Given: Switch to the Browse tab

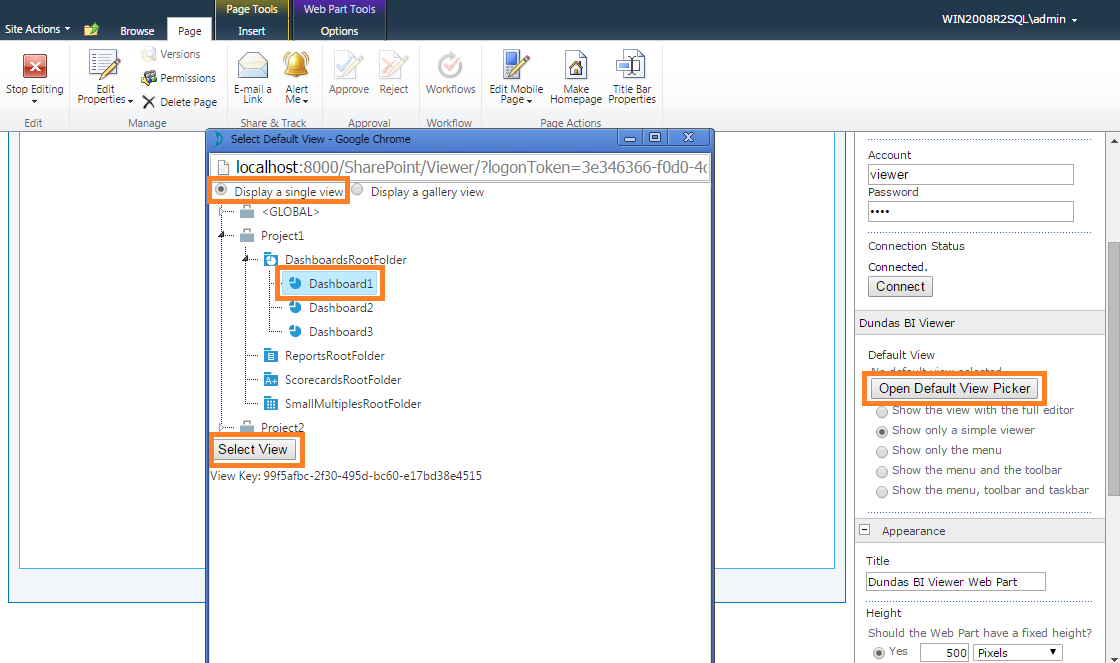Looking at the screenshot, I should coord(137,31).
